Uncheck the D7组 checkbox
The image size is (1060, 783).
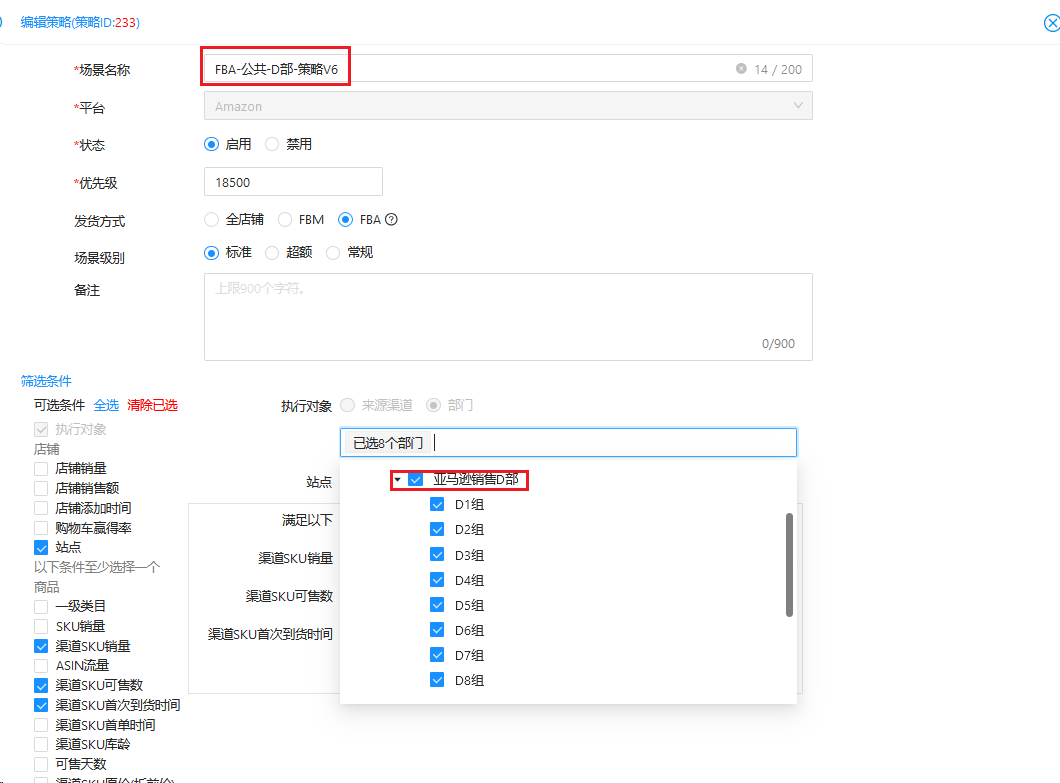(x=437, y=655)
